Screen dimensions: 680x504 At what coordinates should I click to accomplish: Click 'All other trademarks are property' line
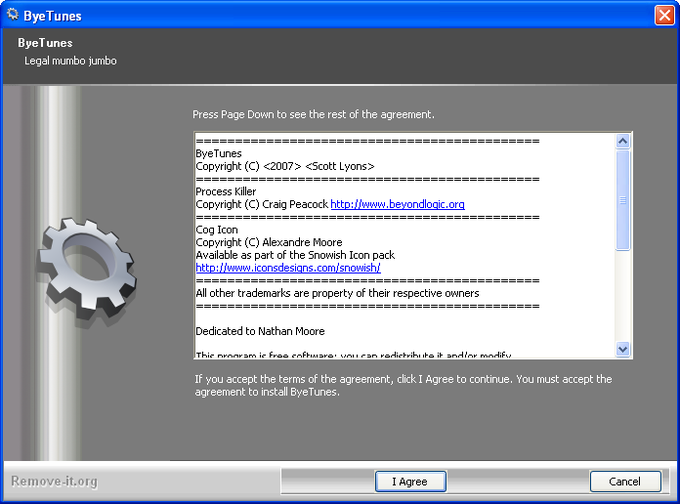[337, 293]
